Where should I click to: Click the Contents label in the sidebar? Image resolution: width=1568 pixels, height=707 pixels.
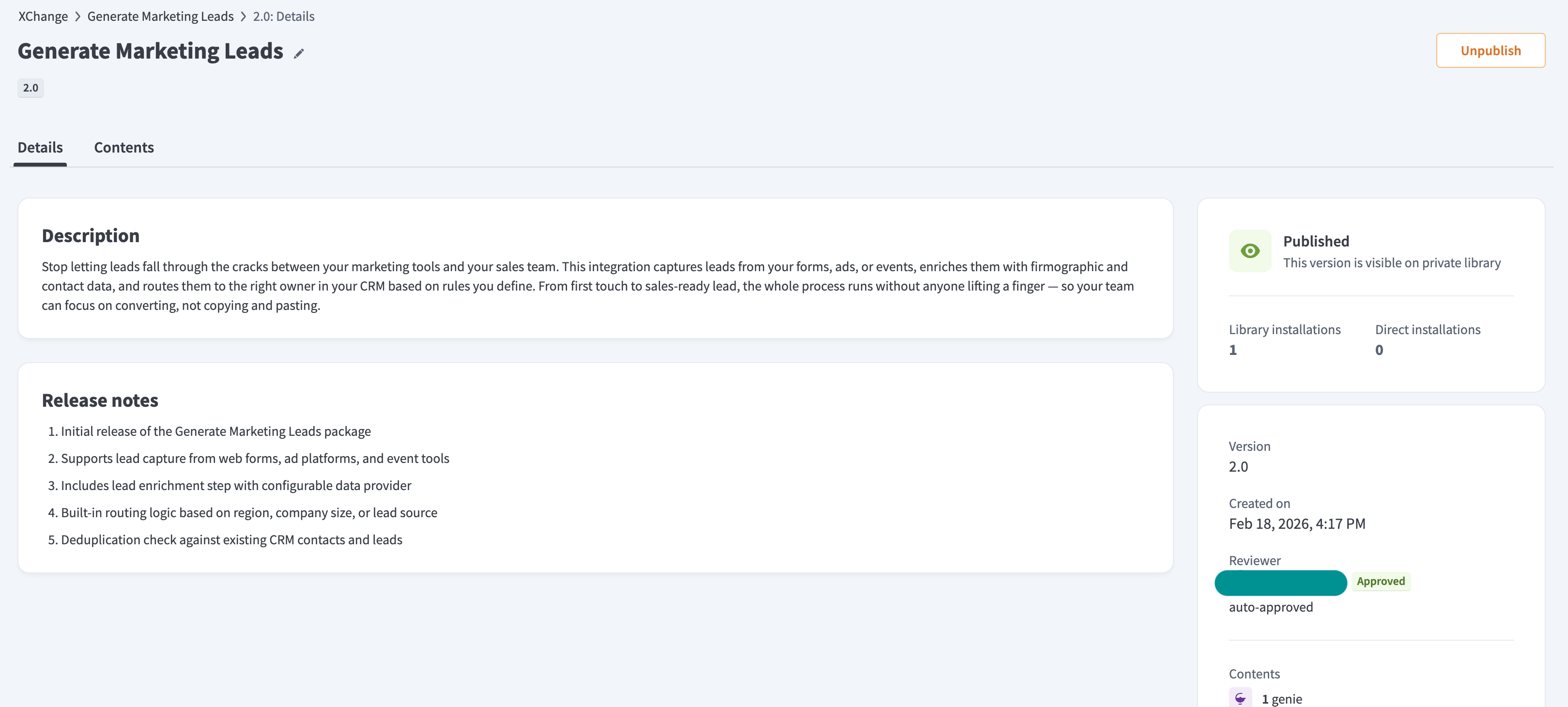point(1254,674)
